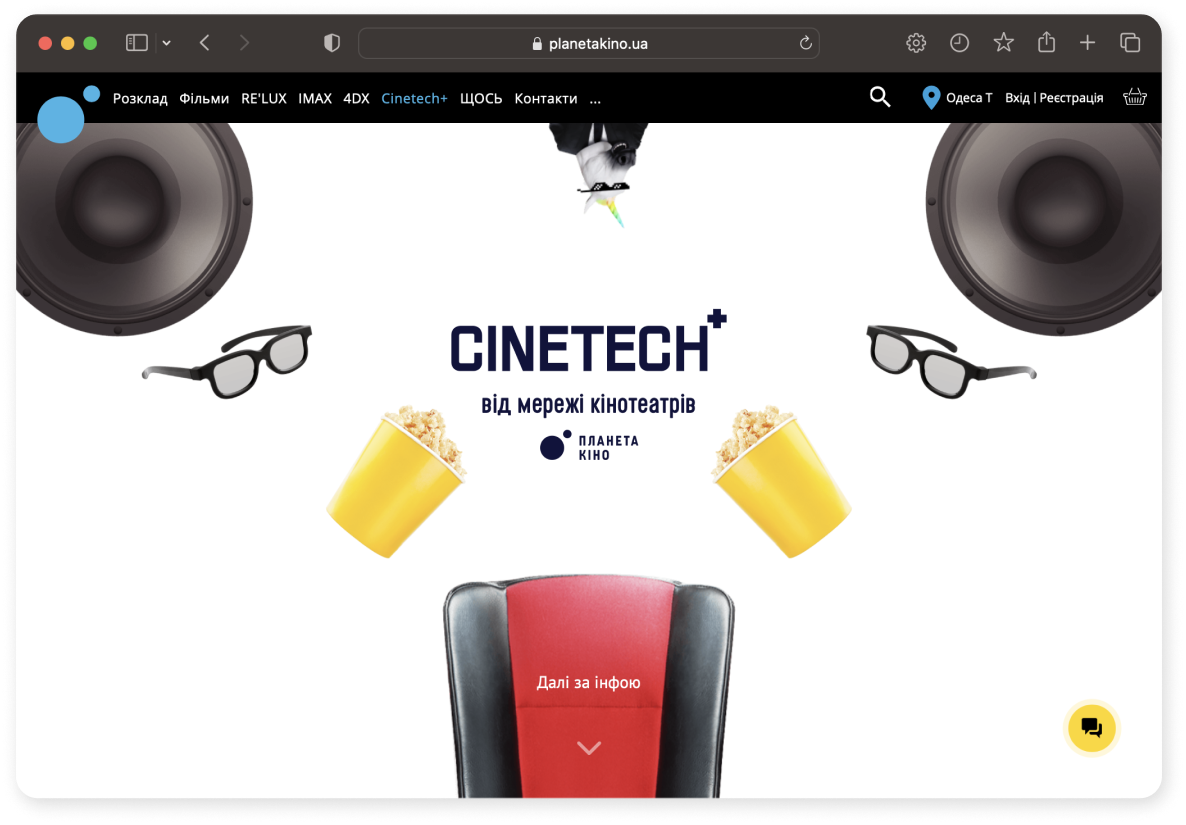Click the planetakino.ua address bar

[588, 43]
